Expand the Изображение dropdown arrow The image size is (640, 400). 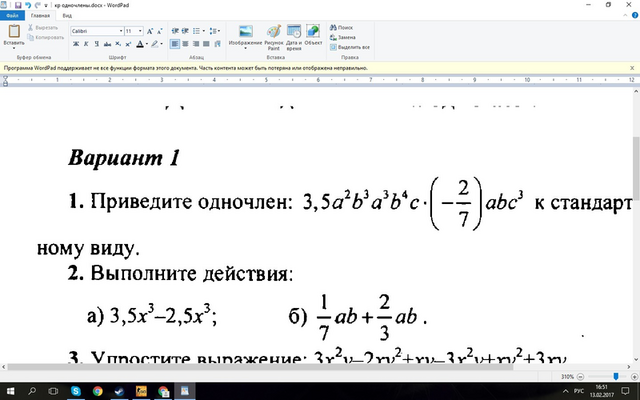[245, 48]
